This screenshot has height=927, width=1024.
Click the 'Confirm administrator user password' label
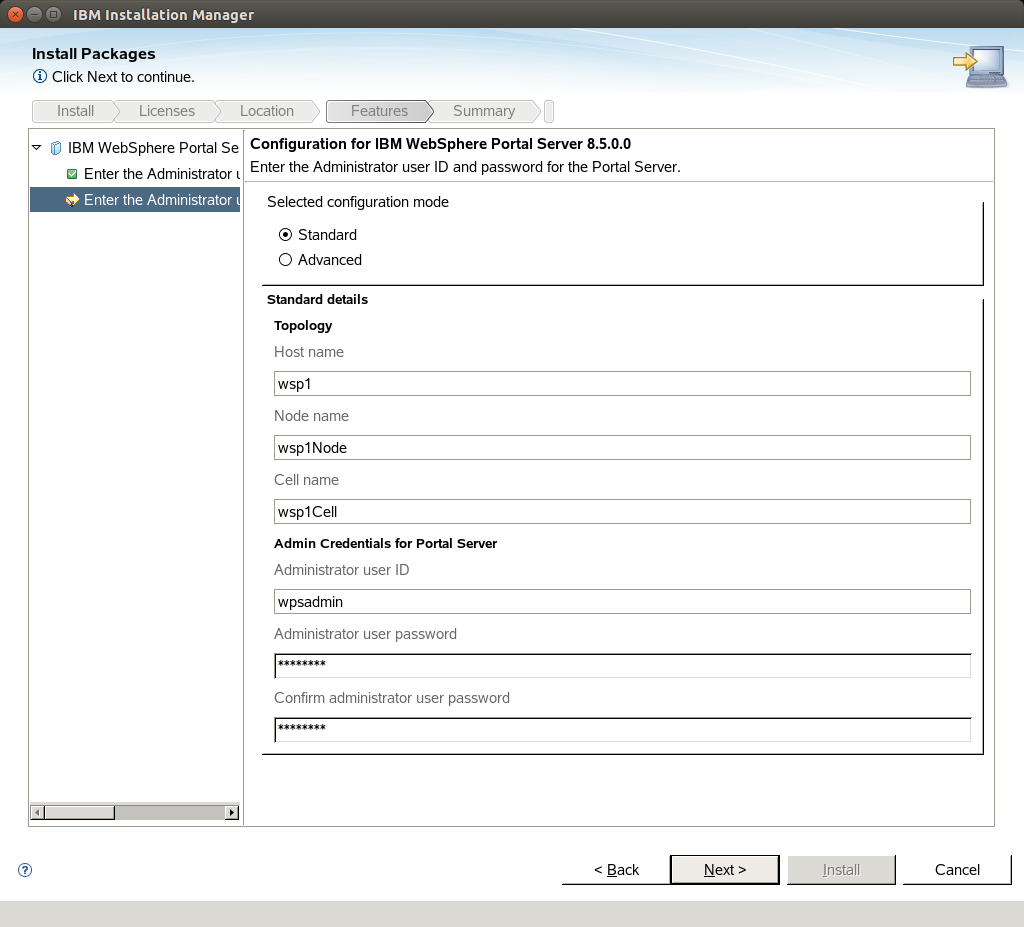[392, 698]
